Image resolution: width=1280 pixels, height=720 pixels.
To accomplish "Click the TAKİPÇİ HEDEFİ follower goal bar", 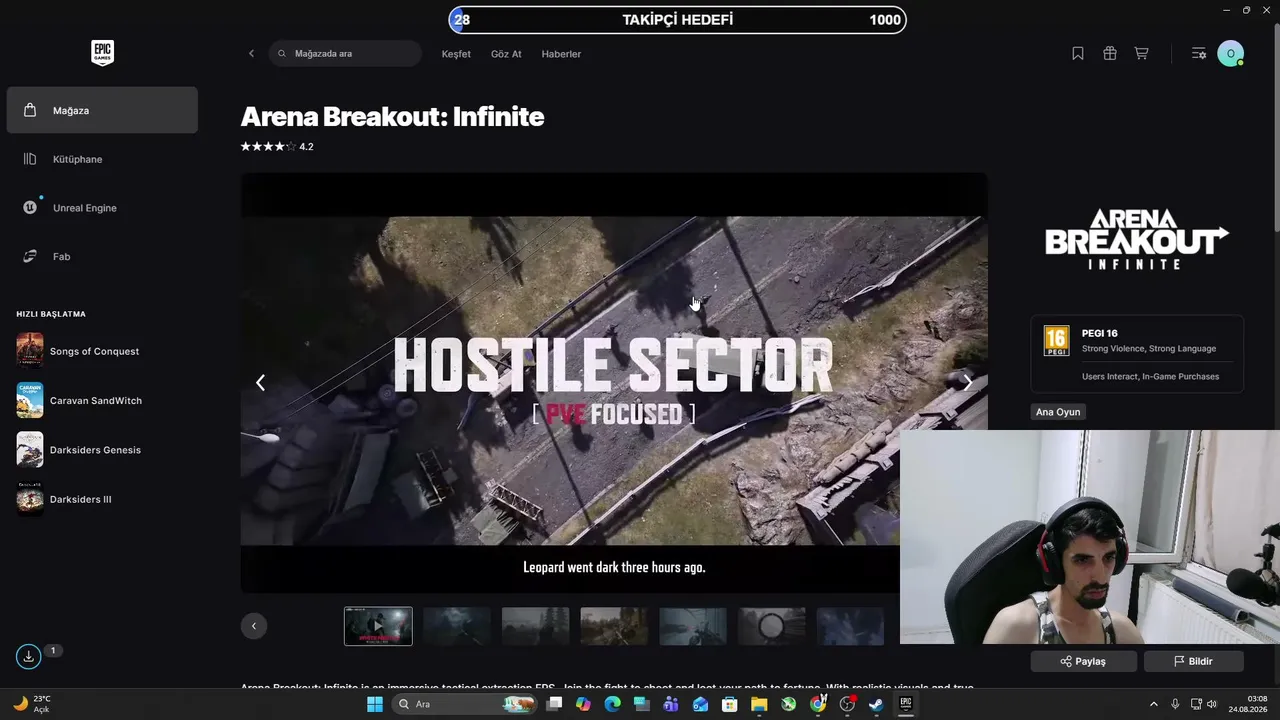I will click(678, 20).
